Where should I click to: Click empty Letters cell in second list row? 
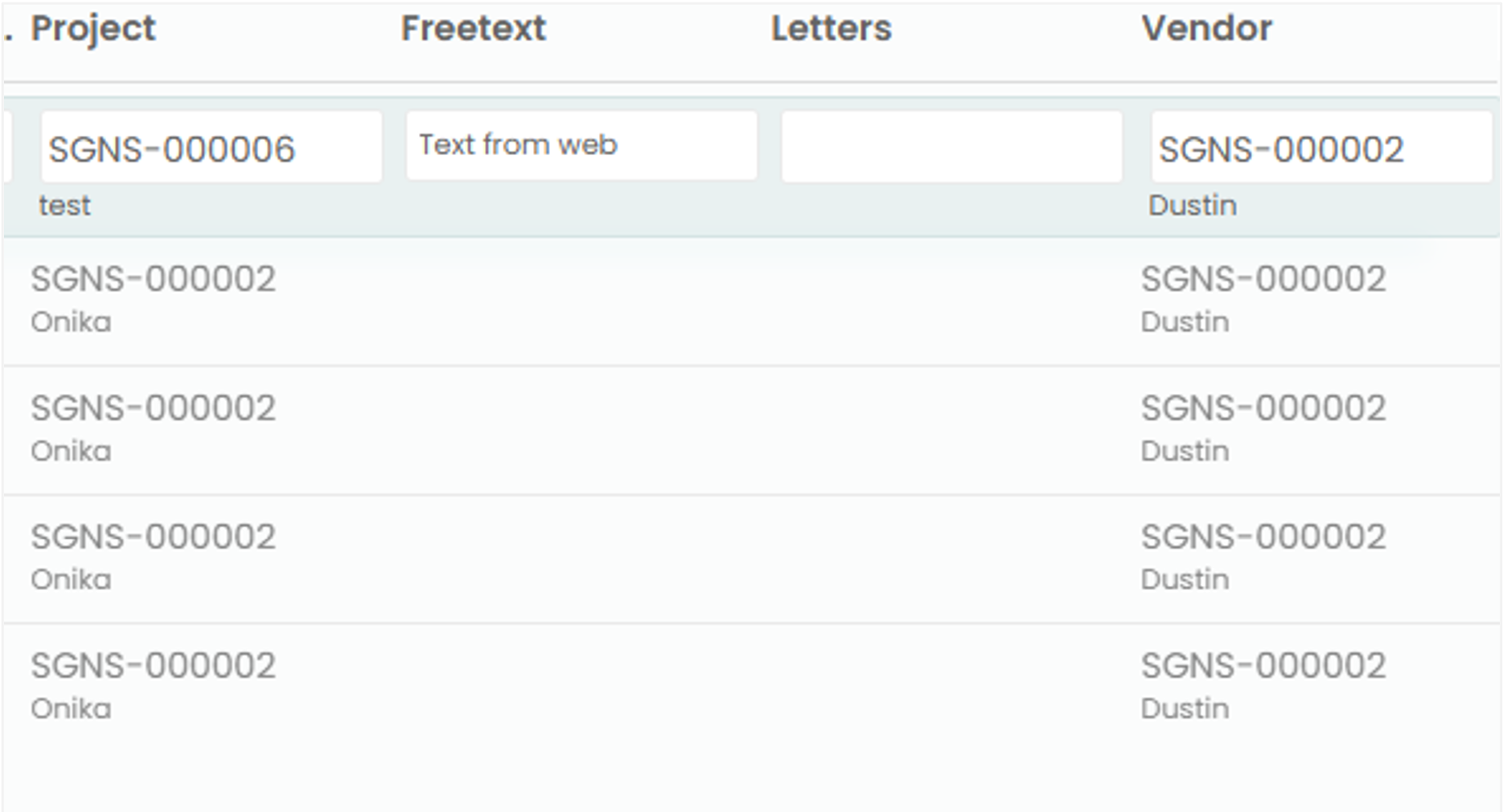click(951, 429)
